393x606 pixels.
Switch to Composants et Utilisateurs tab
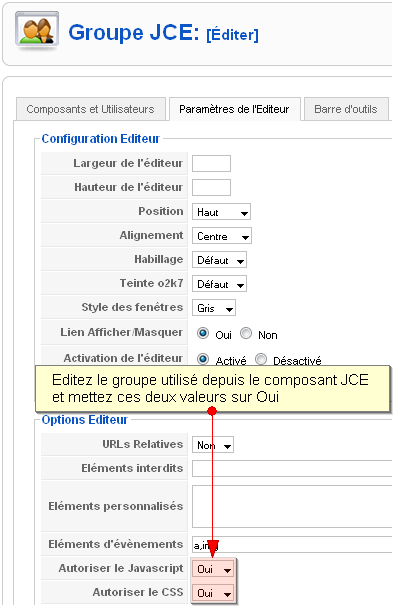(91, 109)
